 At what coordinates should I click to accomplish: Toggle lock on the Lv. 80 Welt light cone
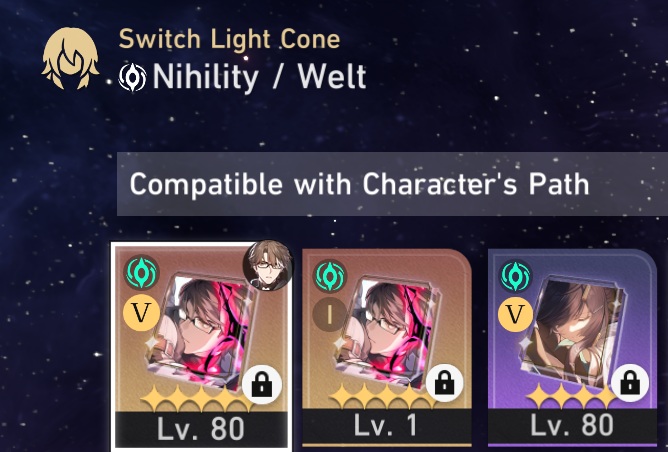[262, 384]
